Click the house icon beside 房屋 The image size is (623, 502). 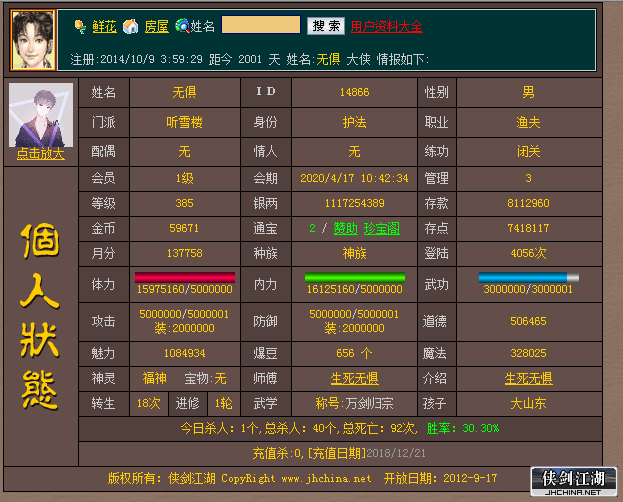(x=130, y=27)
